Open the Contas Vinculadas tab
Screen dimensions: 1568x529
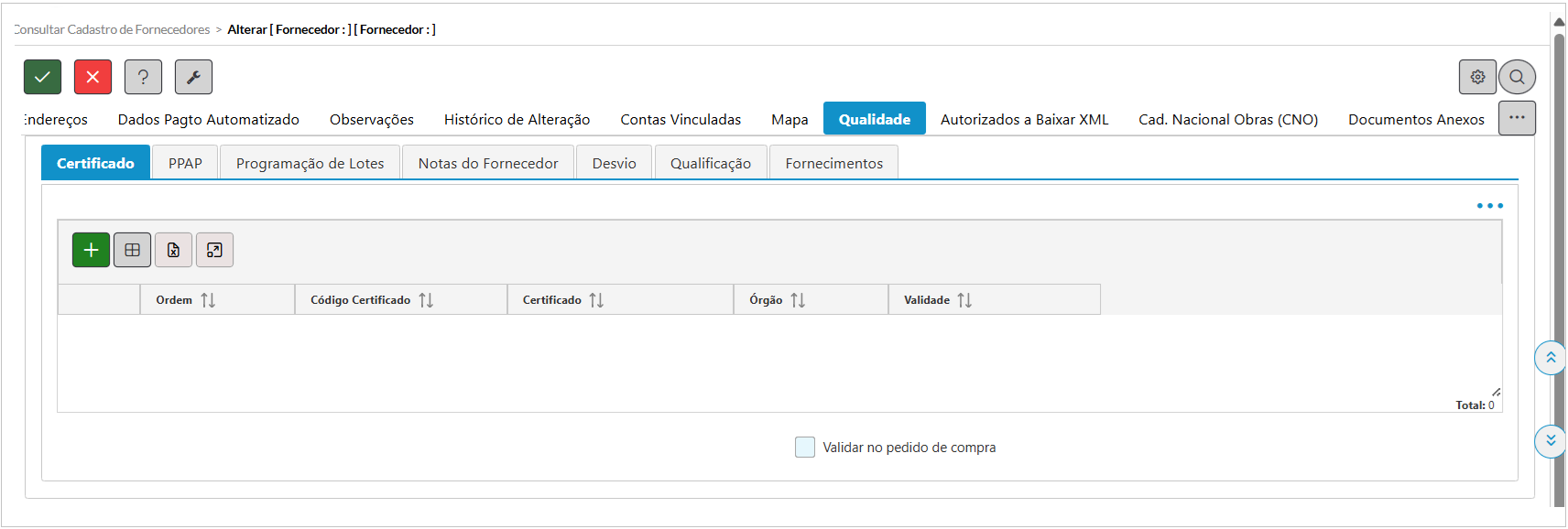coord(681,119)
